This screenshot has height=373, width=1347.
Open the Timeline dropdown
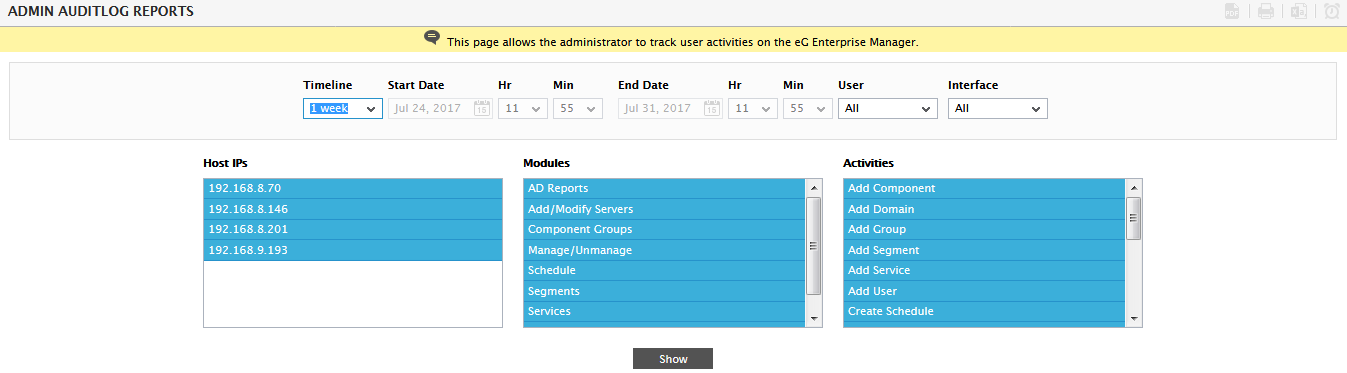(x=343, y=108)
